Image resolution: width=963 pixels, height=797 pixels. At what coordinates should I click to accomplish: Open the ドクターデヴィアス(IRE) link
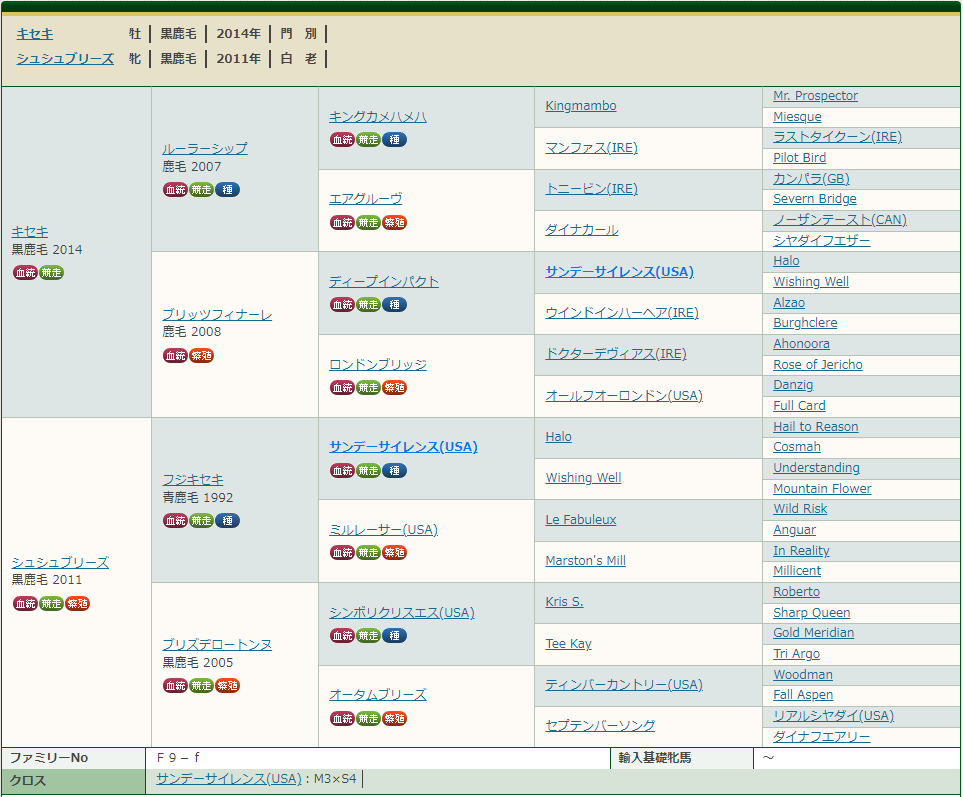(x=616, y=354)
